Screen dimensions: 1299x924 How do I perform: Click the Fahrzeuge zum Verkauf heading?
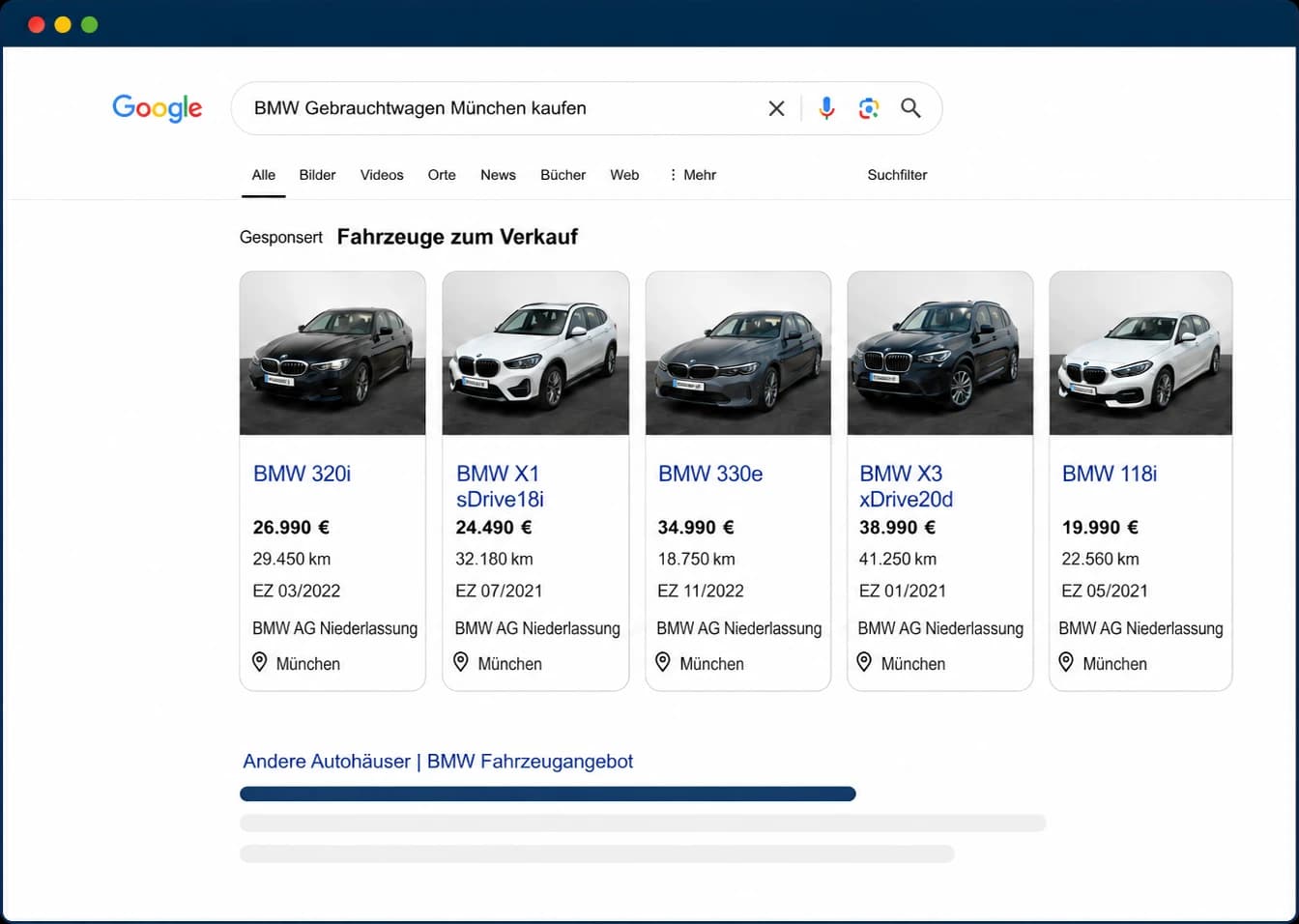click(x=457, y=237)
